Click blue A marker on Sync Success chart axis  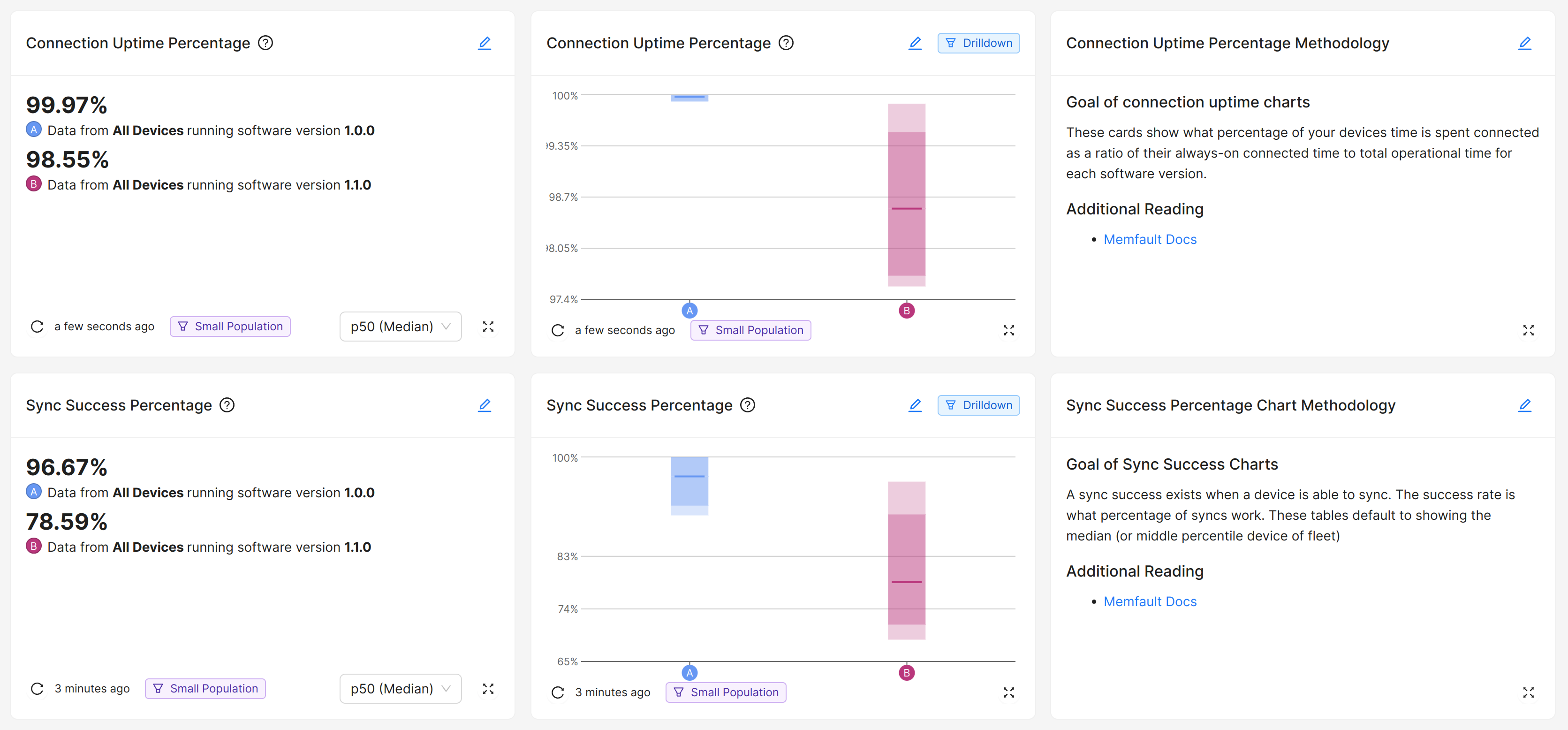689,673
